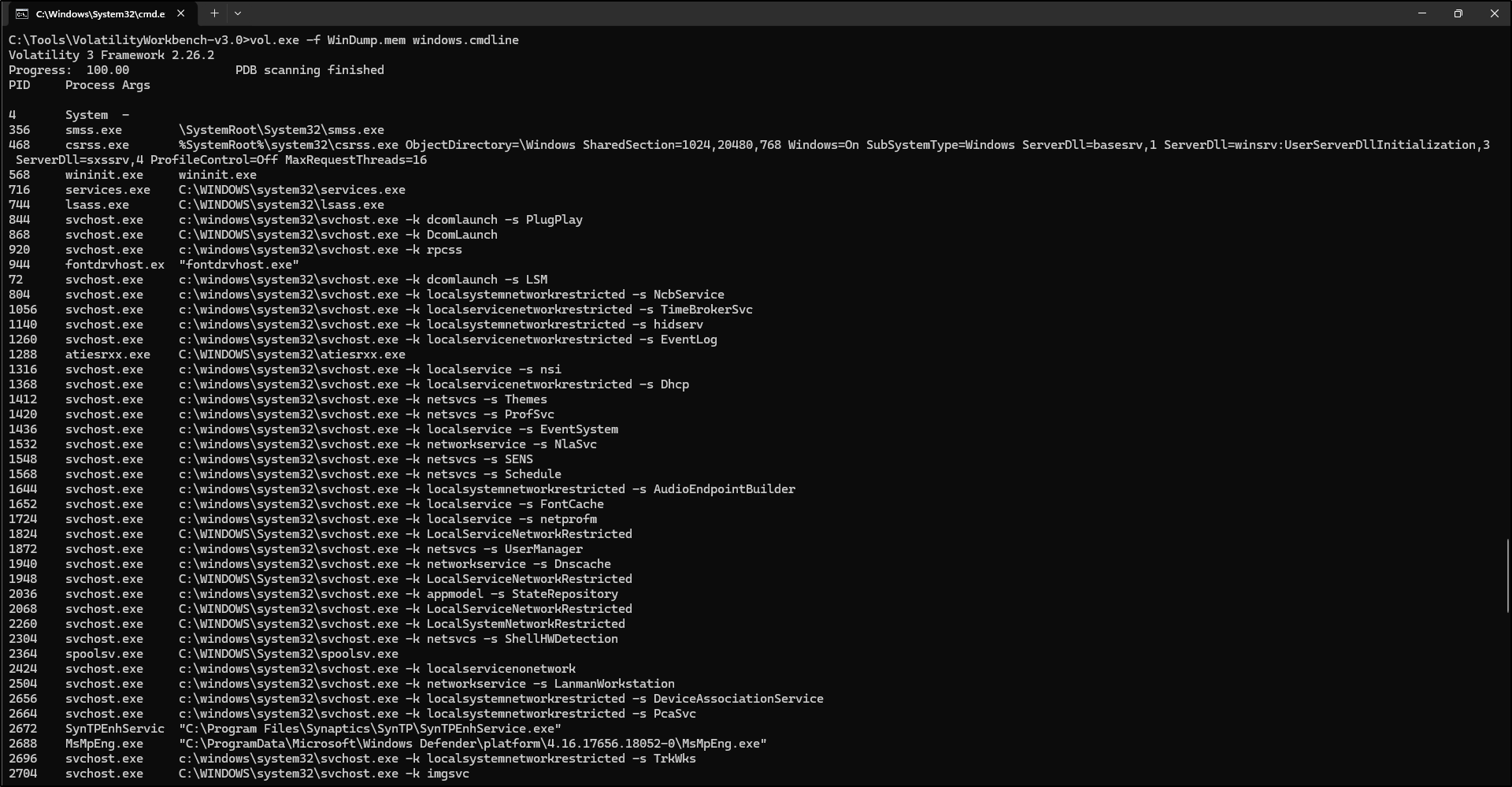Click the quoted "fontdrvhost.exe" argument
Image resolution: width=1512 pixels, height=787 pixels.
[x=239, y=265]
